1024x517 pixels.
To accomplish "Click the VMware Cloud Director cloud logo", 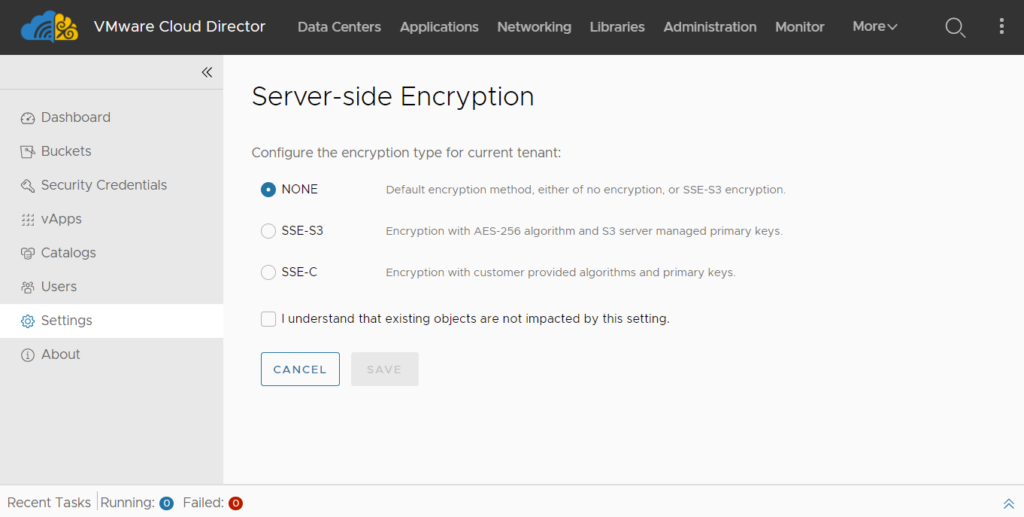I will [50, 27].
